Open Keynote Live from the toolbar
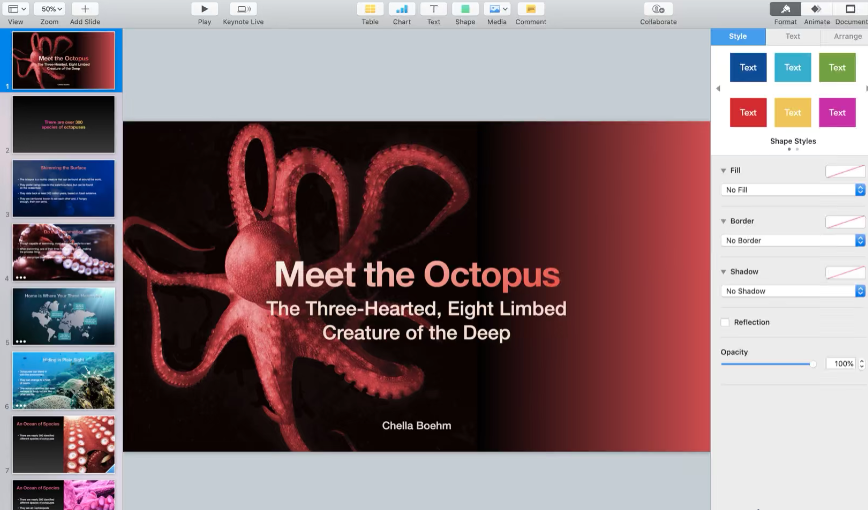Screen dimensions: 868x510 244,9
